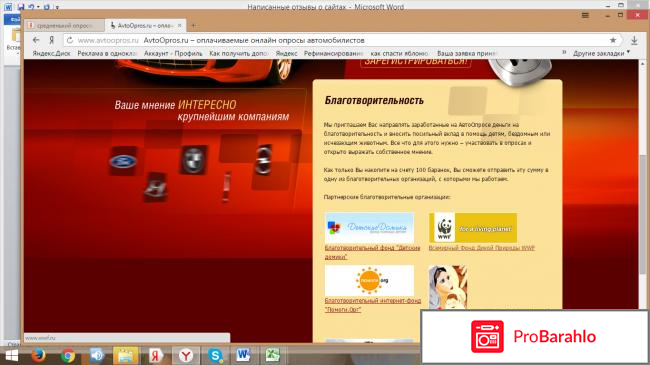The width and height of the screenshot is (650, 365).
Task: Open the Ваша заявка прин… bookmark
Action: [x=466, y=54]
